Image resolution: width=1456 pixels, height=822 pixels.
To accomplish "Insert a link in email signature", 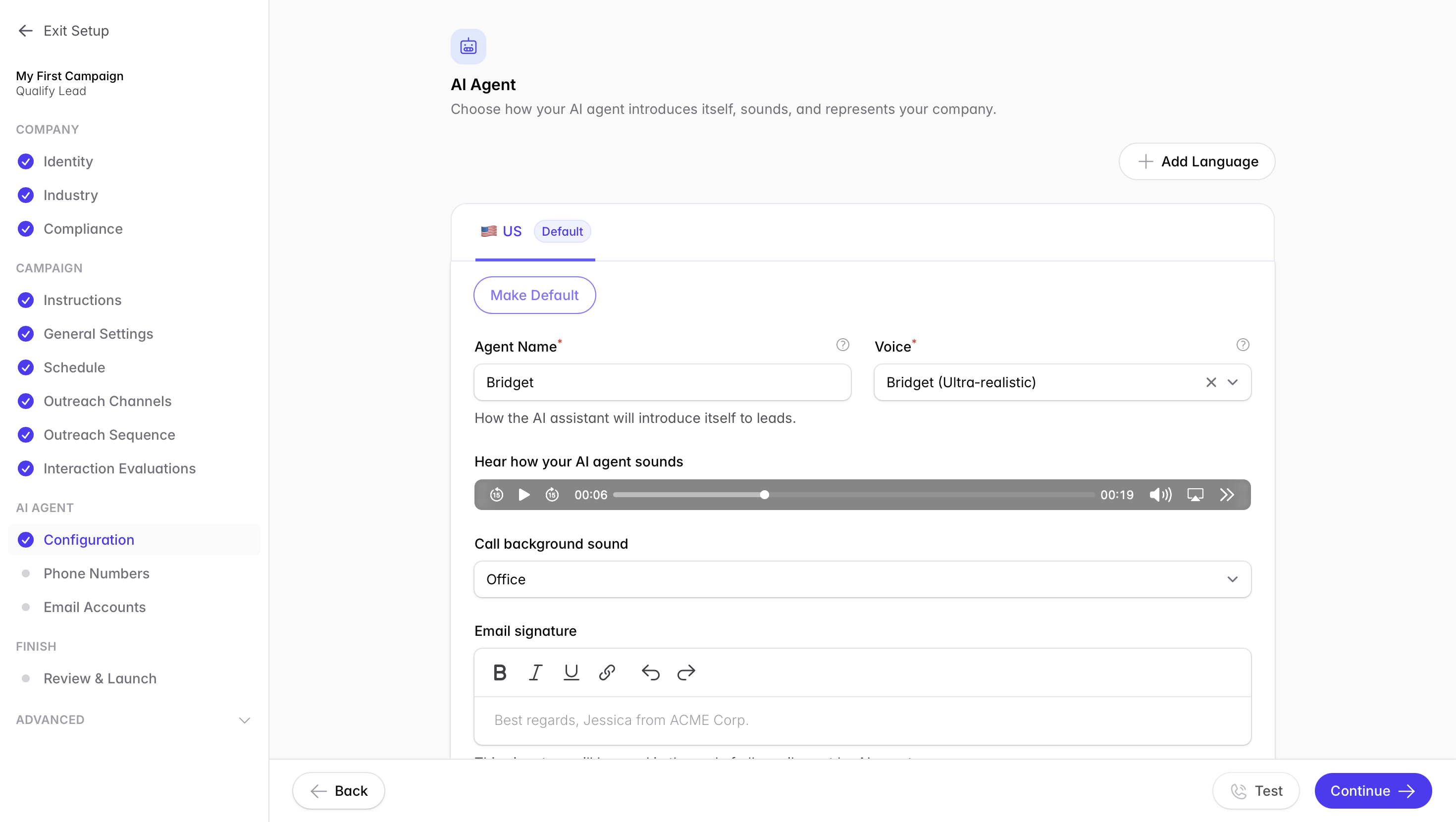I will coord(607,672).
